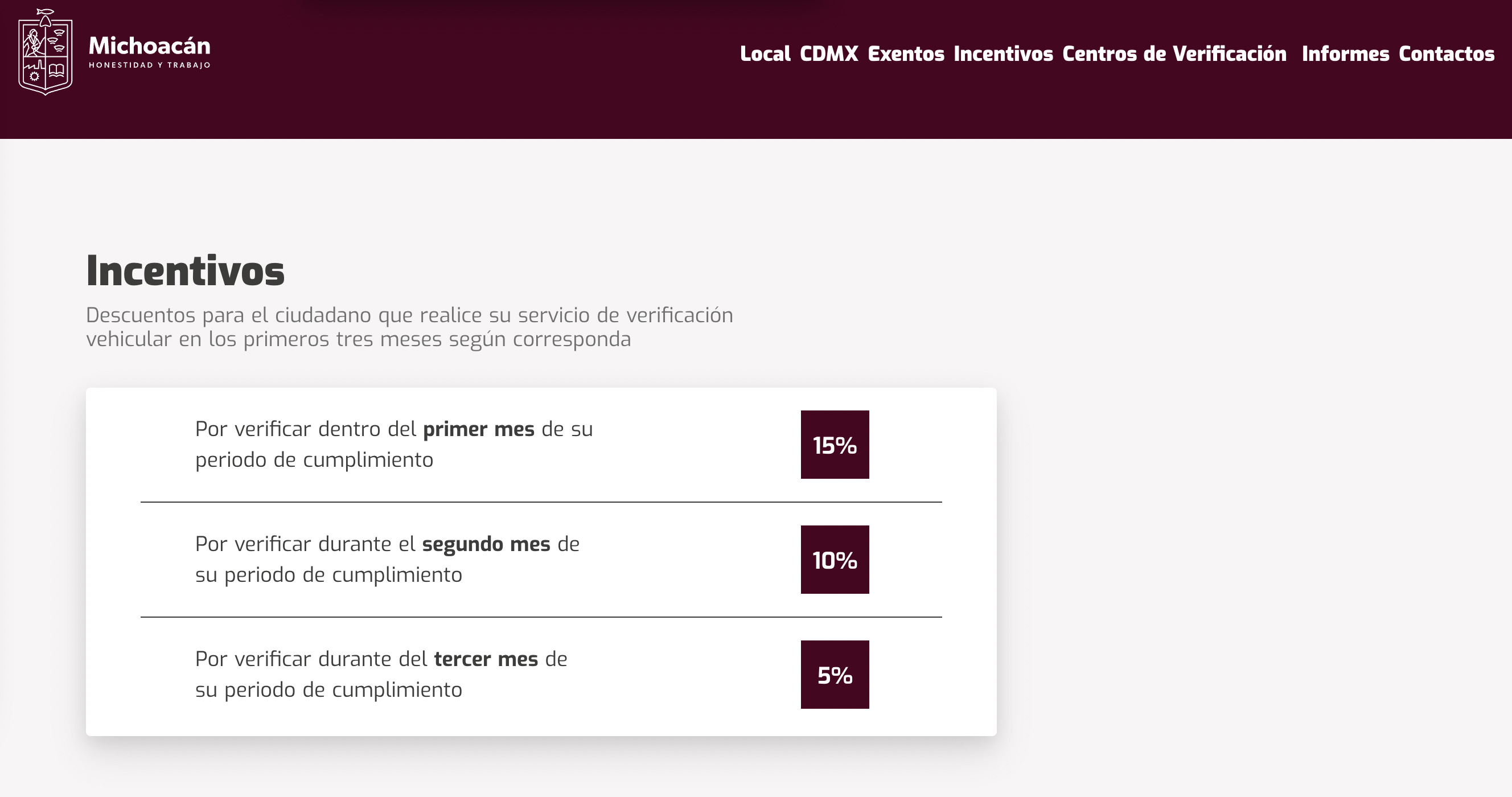1512x797 pixels.
Task: Click the bold primer mes text
Action: click(x=478, y=430)
